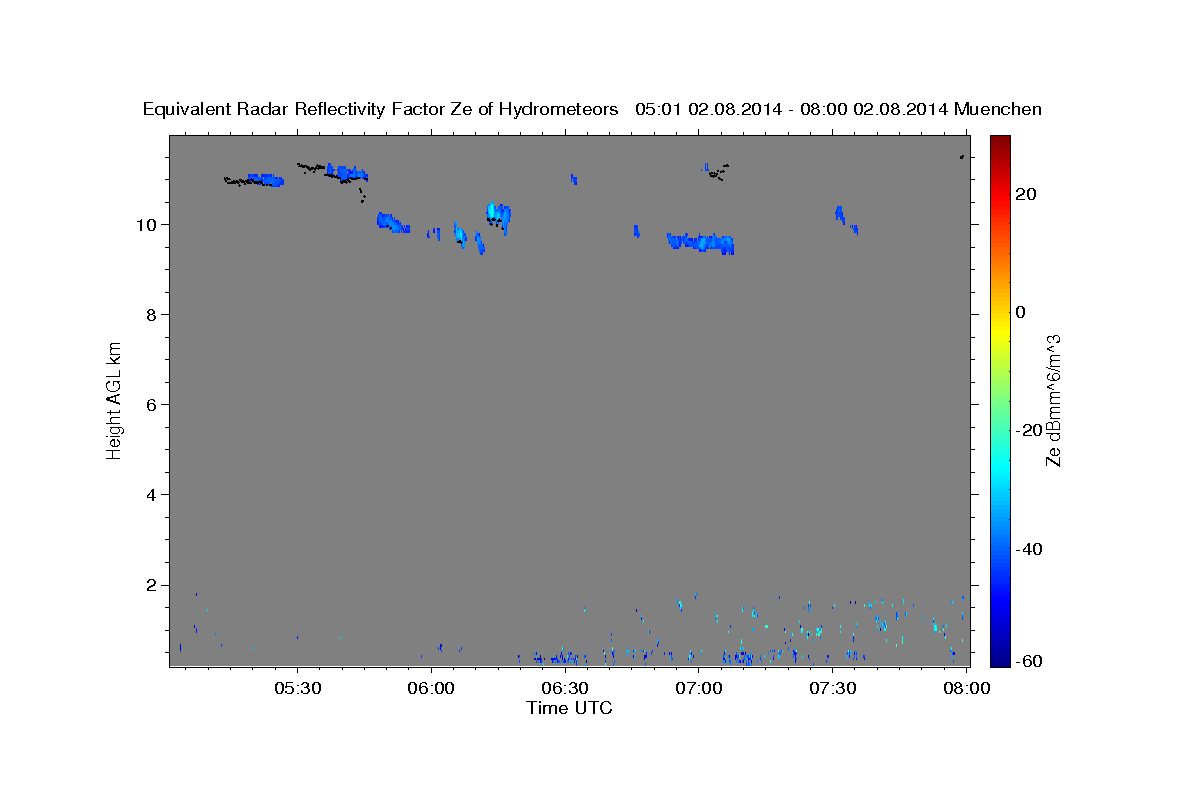Screen dimensions: 1200x800
Task: Click the colorbar value -40
Action: click(1029, 548)
